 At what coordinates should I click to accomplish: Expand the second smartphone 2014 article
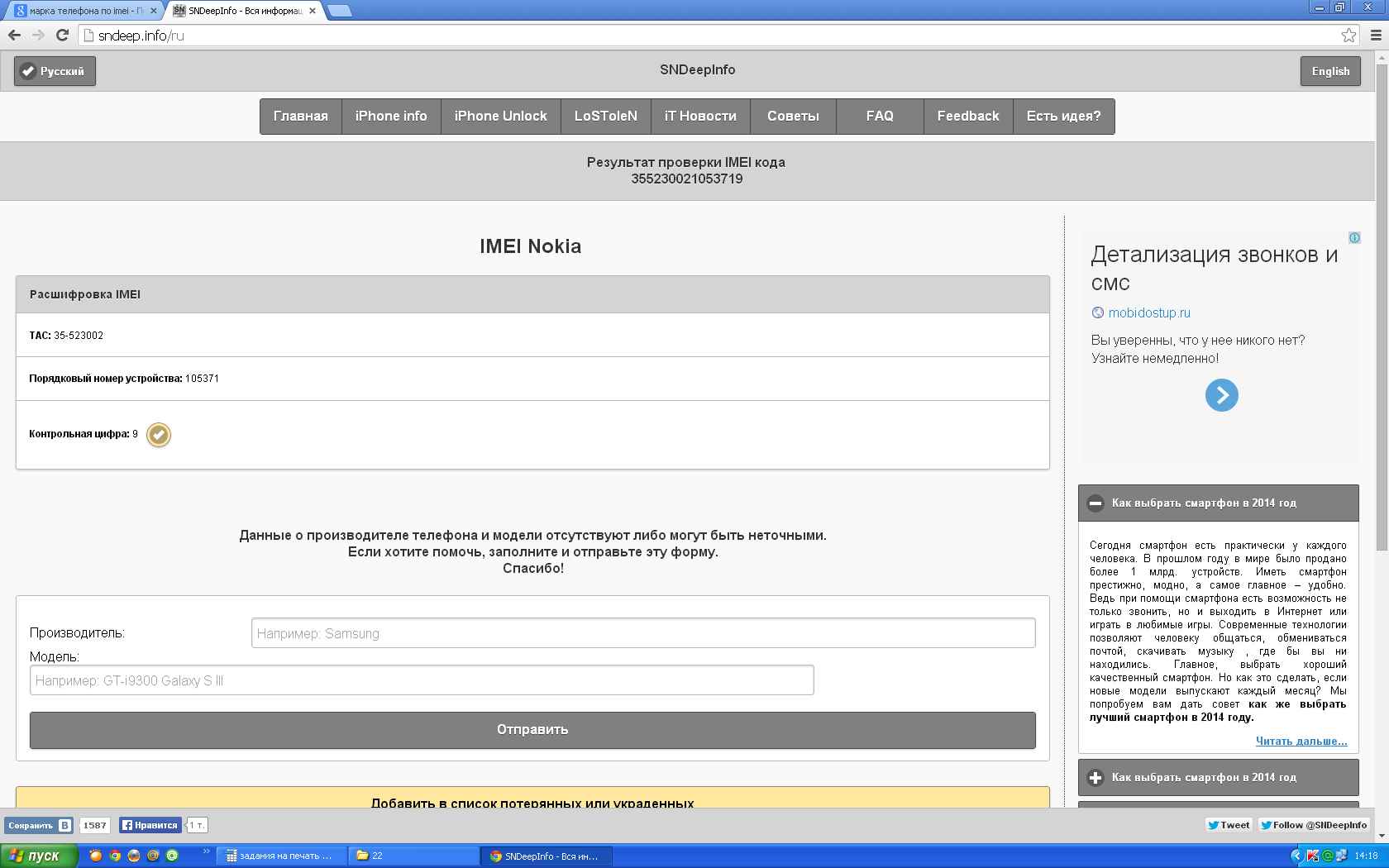(x=1095, y=778)
